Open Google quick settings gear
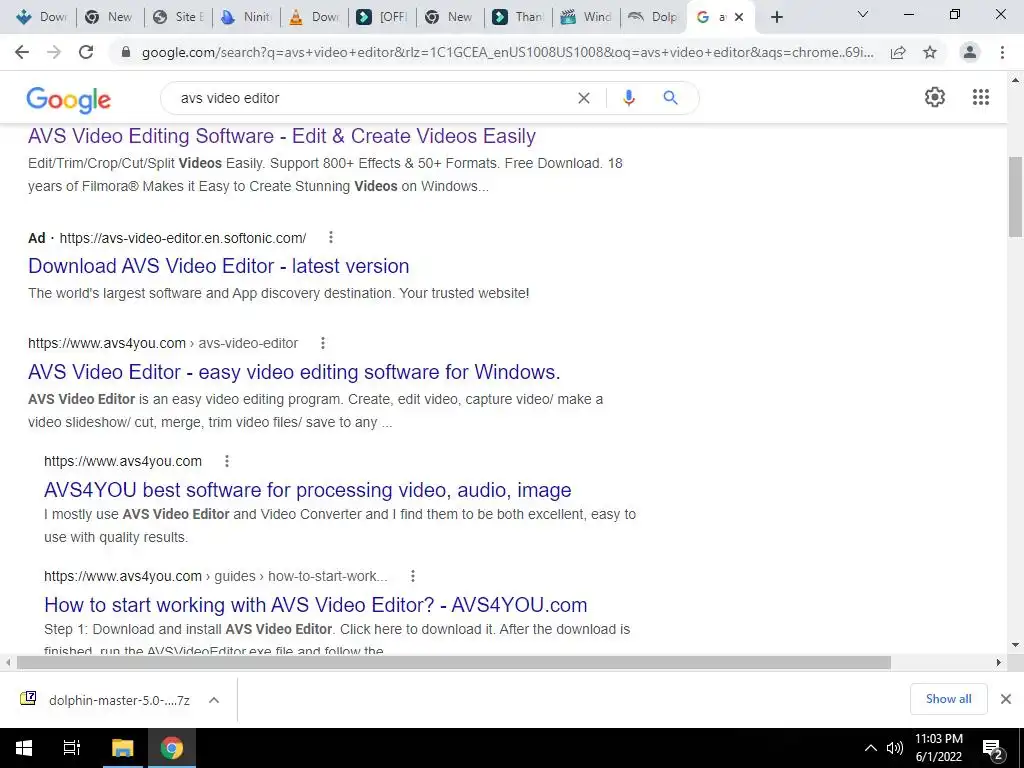Viewport: 1024px width, 768px height. [x=935, y=97]
